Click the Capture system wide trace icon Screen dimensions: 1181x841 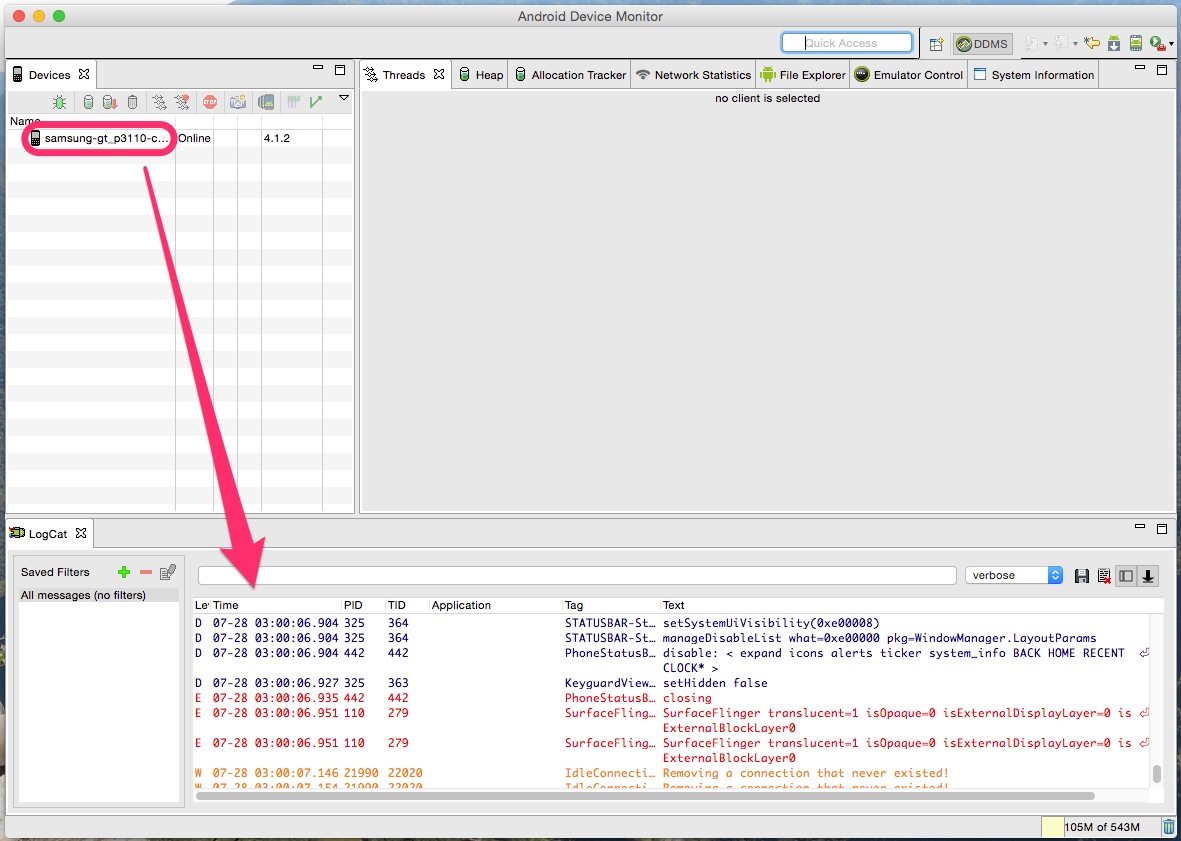pyautogui.click(x=293, y=102)
